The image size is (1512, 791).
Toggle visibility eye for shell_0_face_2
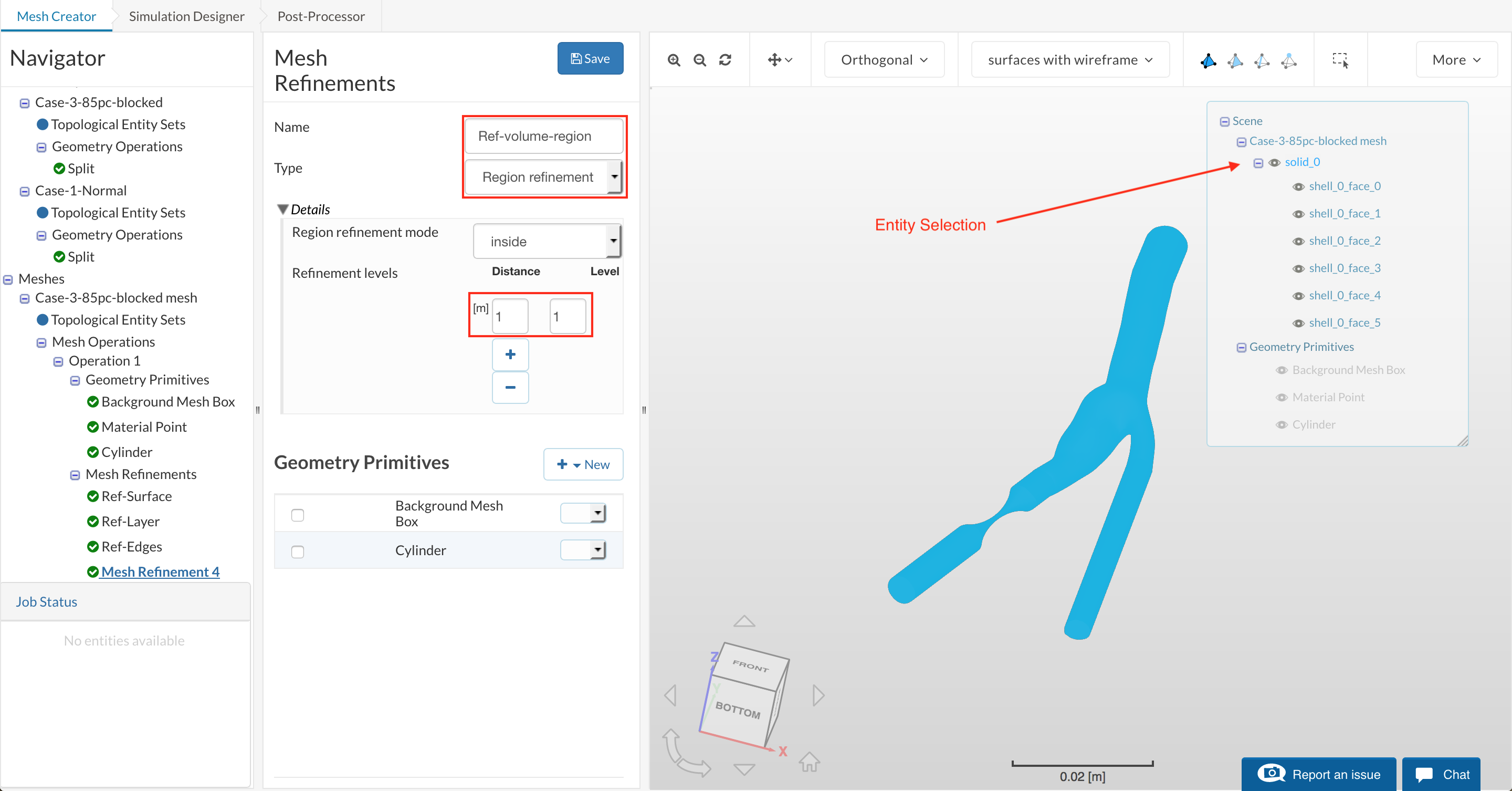click(1298, 242)
